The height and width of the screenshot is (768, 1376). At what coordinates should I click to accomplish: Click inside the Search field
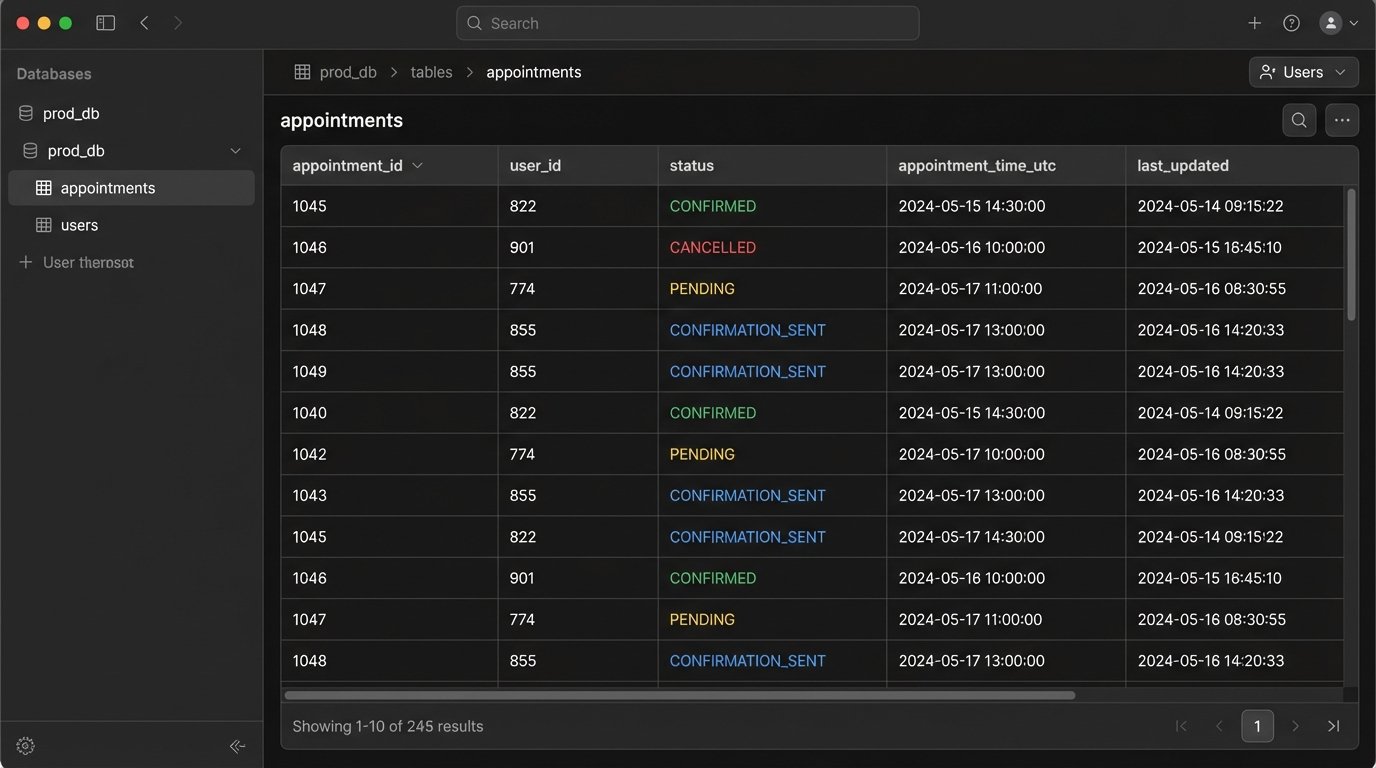click(687, 22)
